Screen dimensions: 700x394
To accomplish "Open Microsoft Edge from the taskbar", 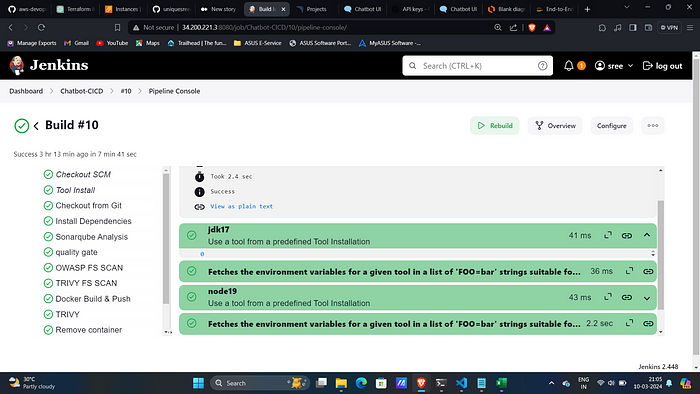I will [361, 383].
